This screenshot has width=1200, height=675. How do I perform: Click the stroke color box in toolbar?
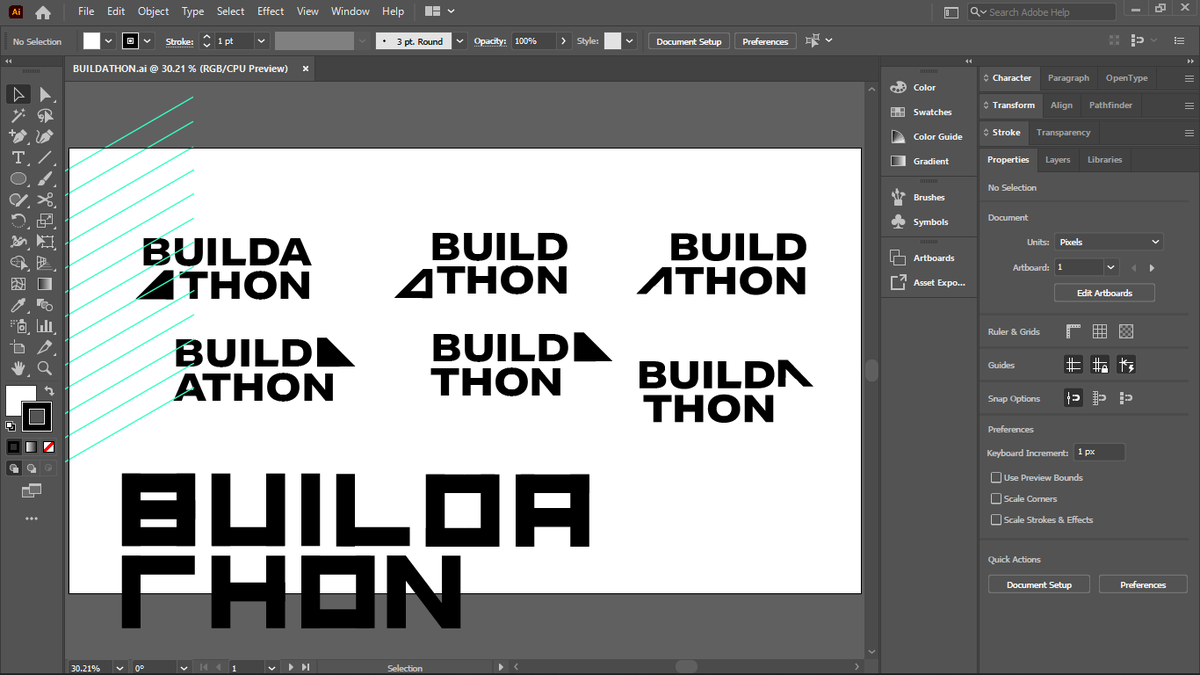tap(37, 416)
